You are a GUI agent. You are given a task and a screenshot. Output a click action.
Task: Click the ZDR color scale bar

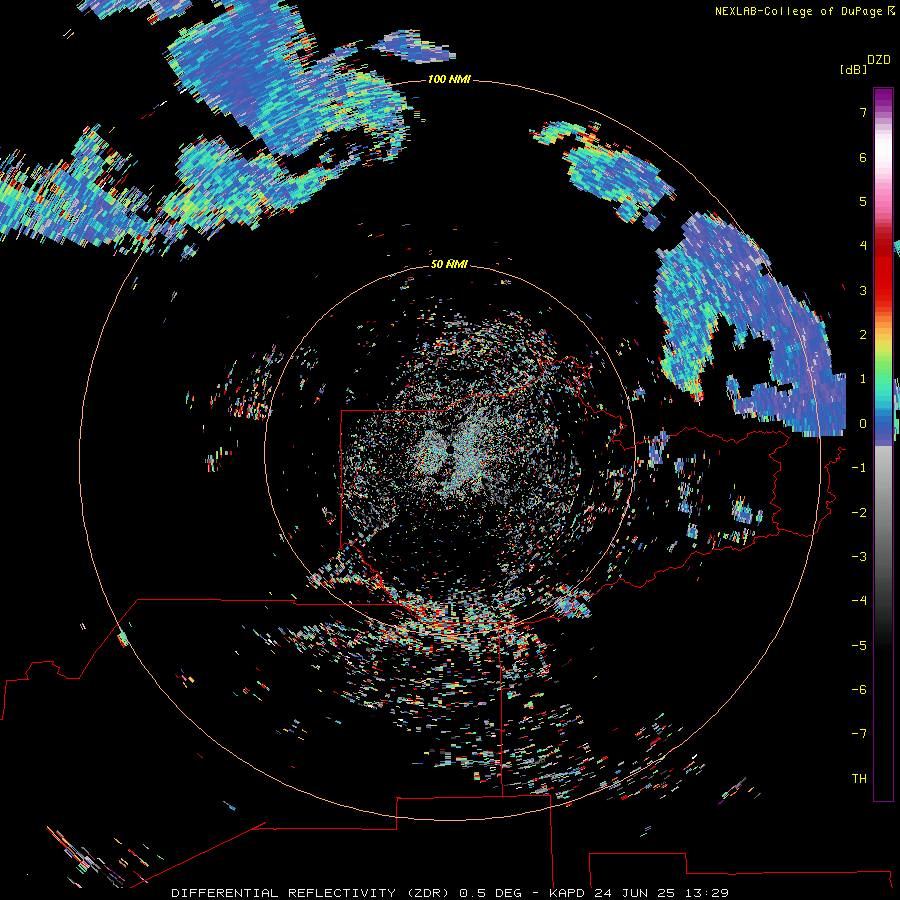click(x=883, y=444)
